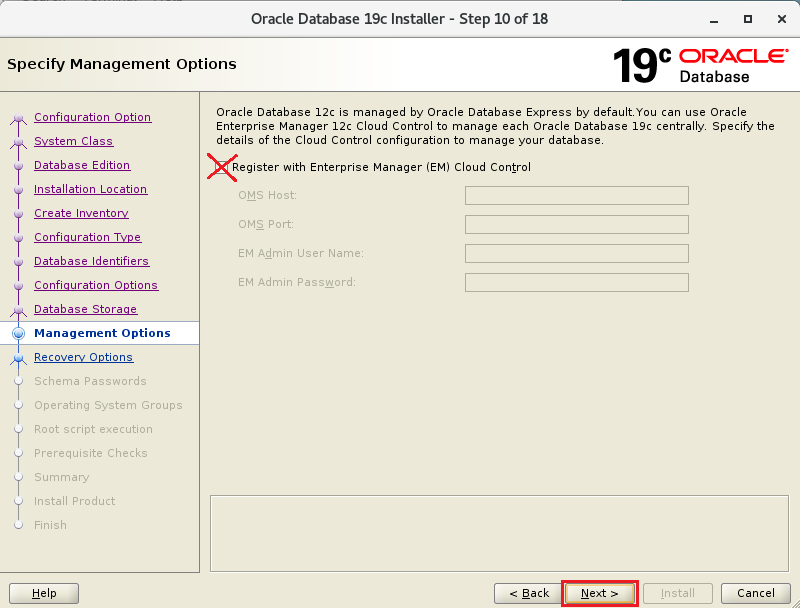Click the Configuration Option step bullet icon
Screen dimensions: 800x608
click(19, 118)
